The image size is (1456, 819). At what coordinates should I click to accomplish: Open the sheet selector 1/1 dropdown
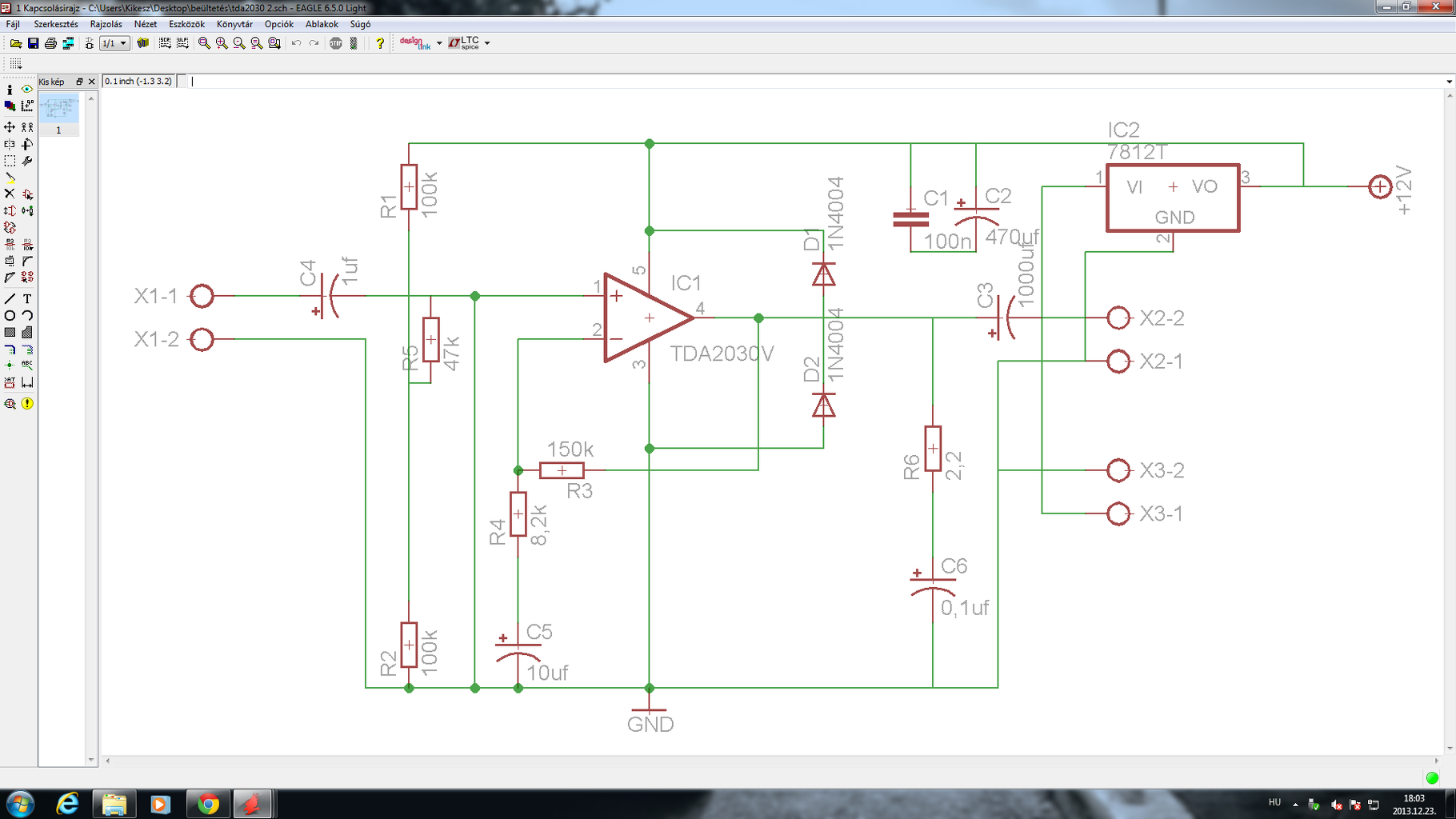click(114, 43)
